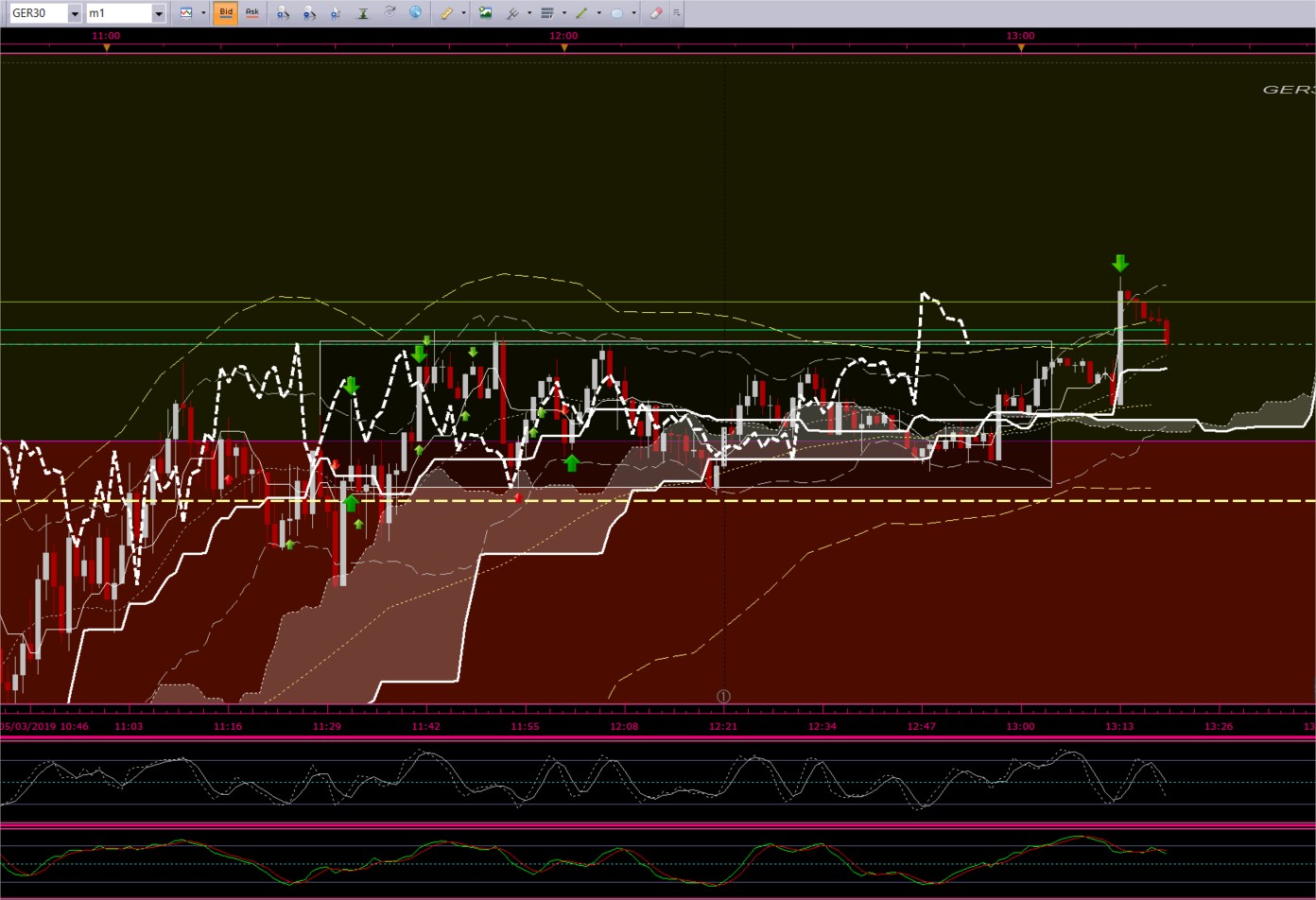Expand the pitchfork tool options arrow
Viewport: 1316px width, 900px height.
pyautogui.click(x=529, y=13)
